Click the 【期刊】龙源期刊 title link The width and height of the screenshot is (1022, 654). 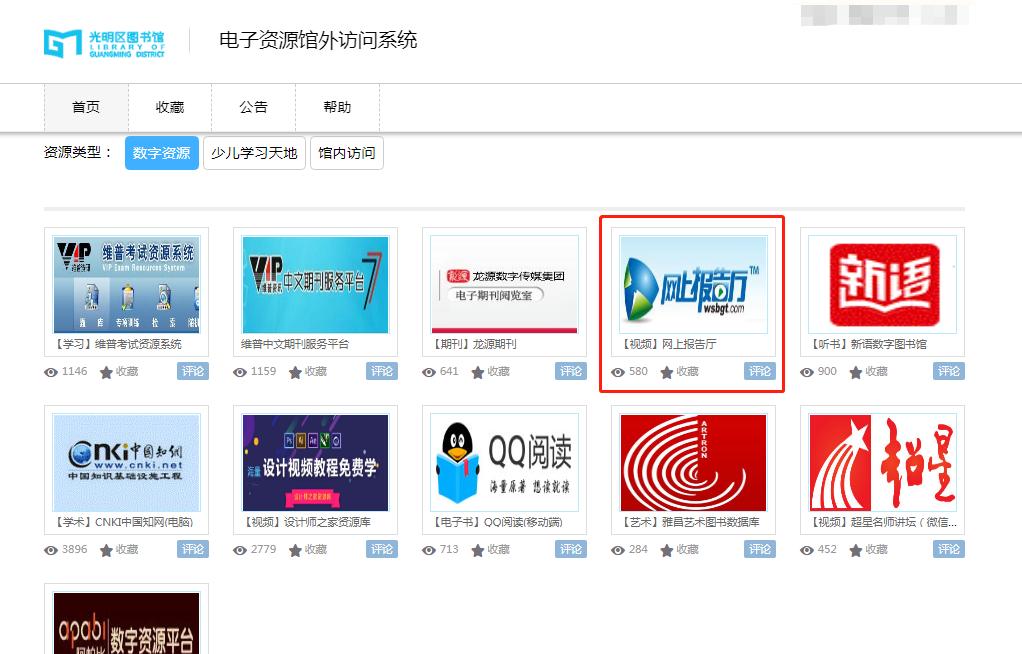(x=474, y=344)
